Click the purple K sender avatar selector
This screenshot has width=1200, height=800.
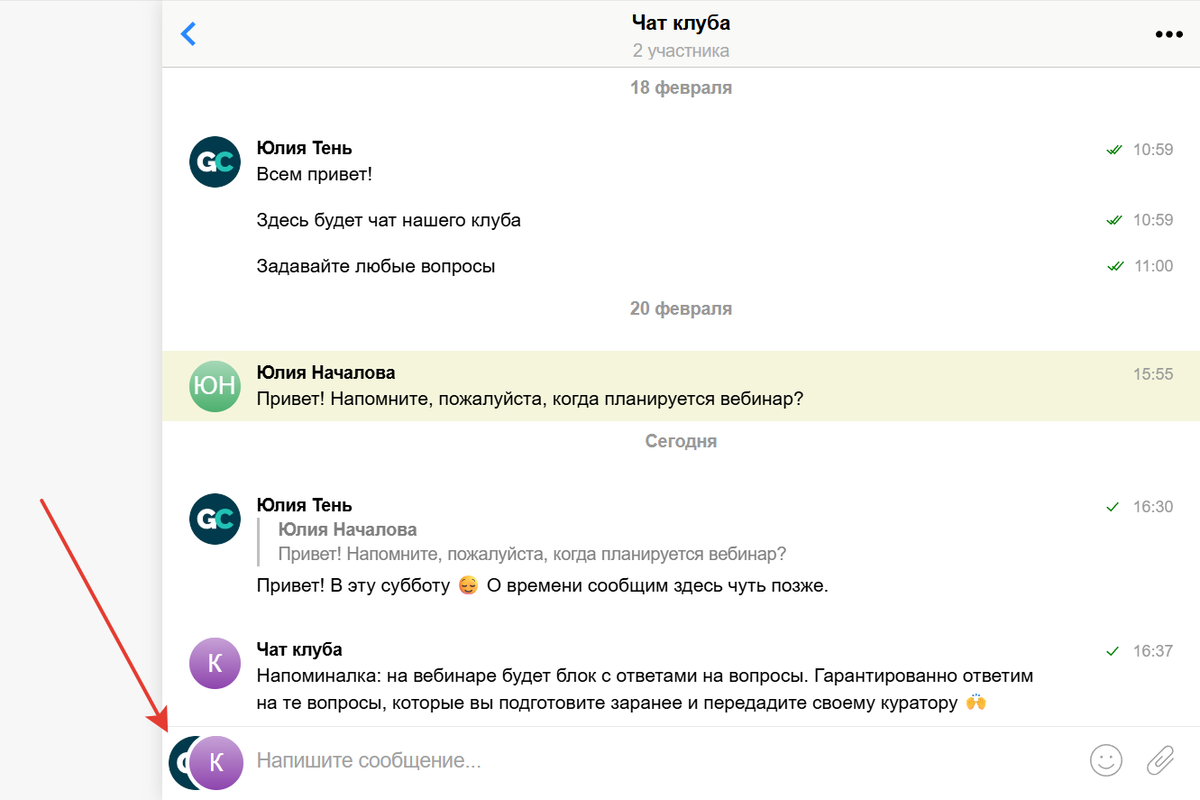(x=217, y=763)
